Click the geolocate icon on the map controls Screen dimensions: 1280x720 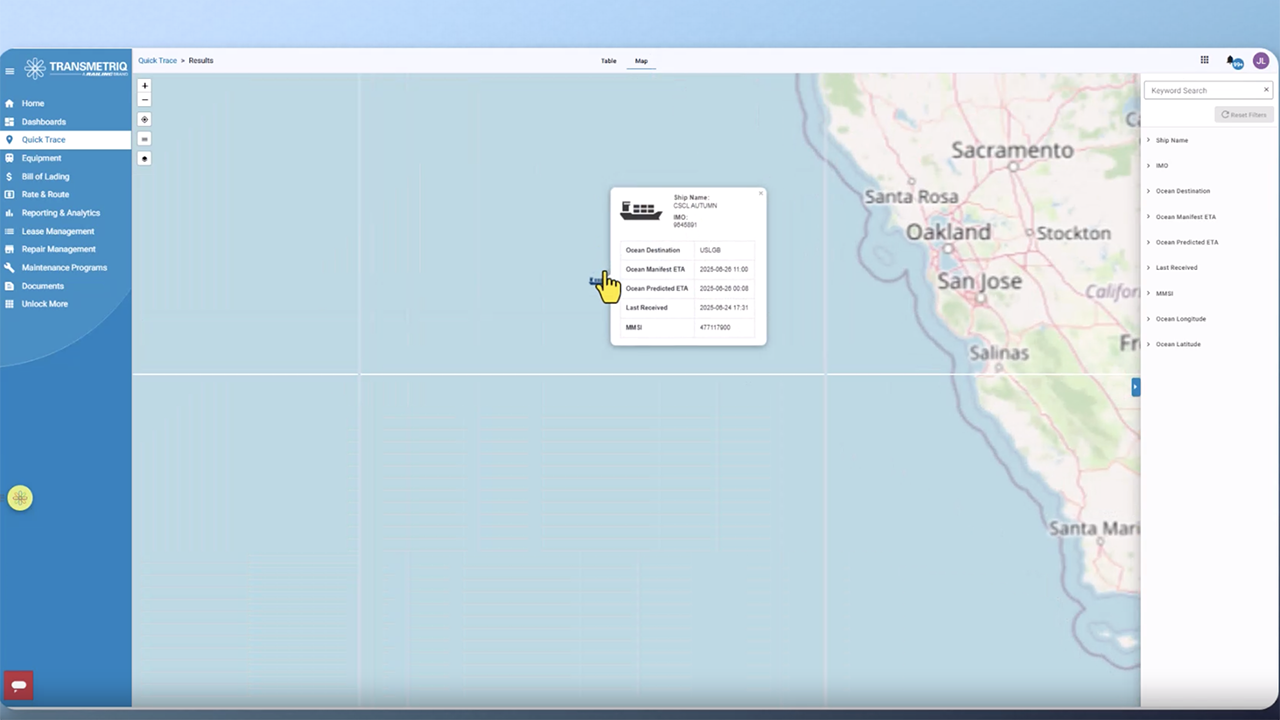coord(144,119)
